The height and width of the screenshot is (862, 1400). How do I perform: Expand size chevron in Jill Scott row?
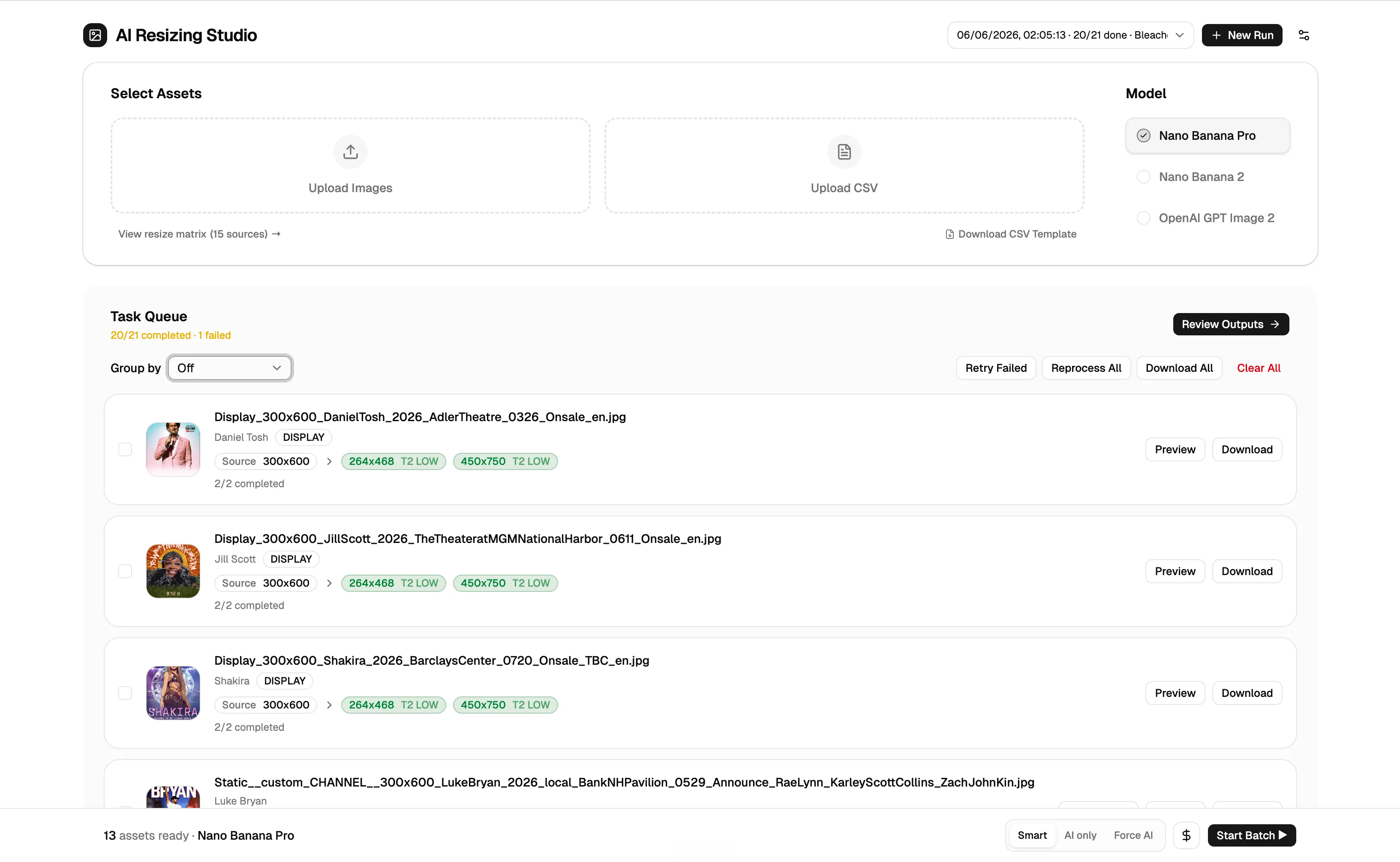(x=329, y=583)
